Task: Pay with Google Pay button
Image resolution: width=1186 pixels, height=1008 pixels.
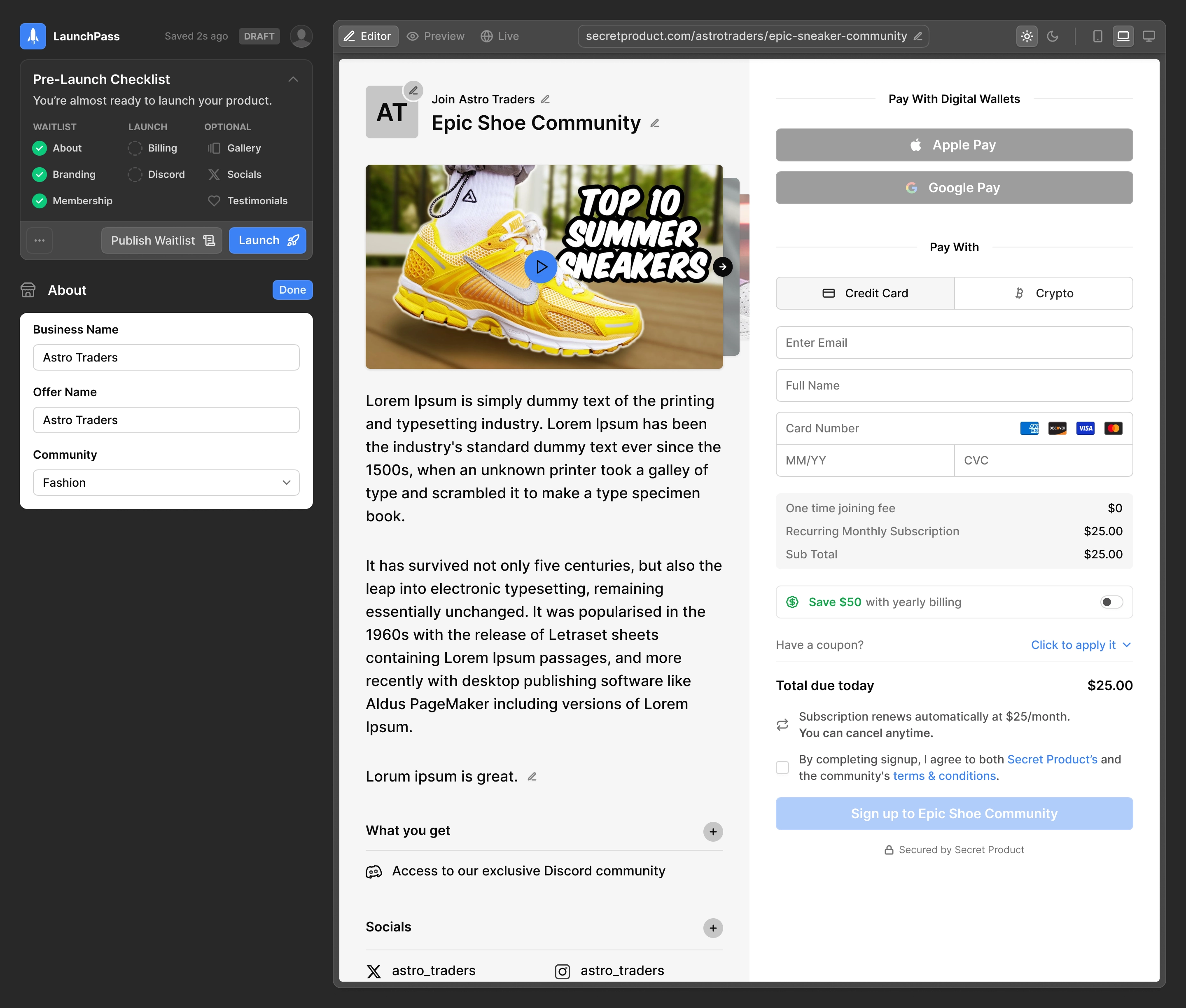Action: pos(954,188)
